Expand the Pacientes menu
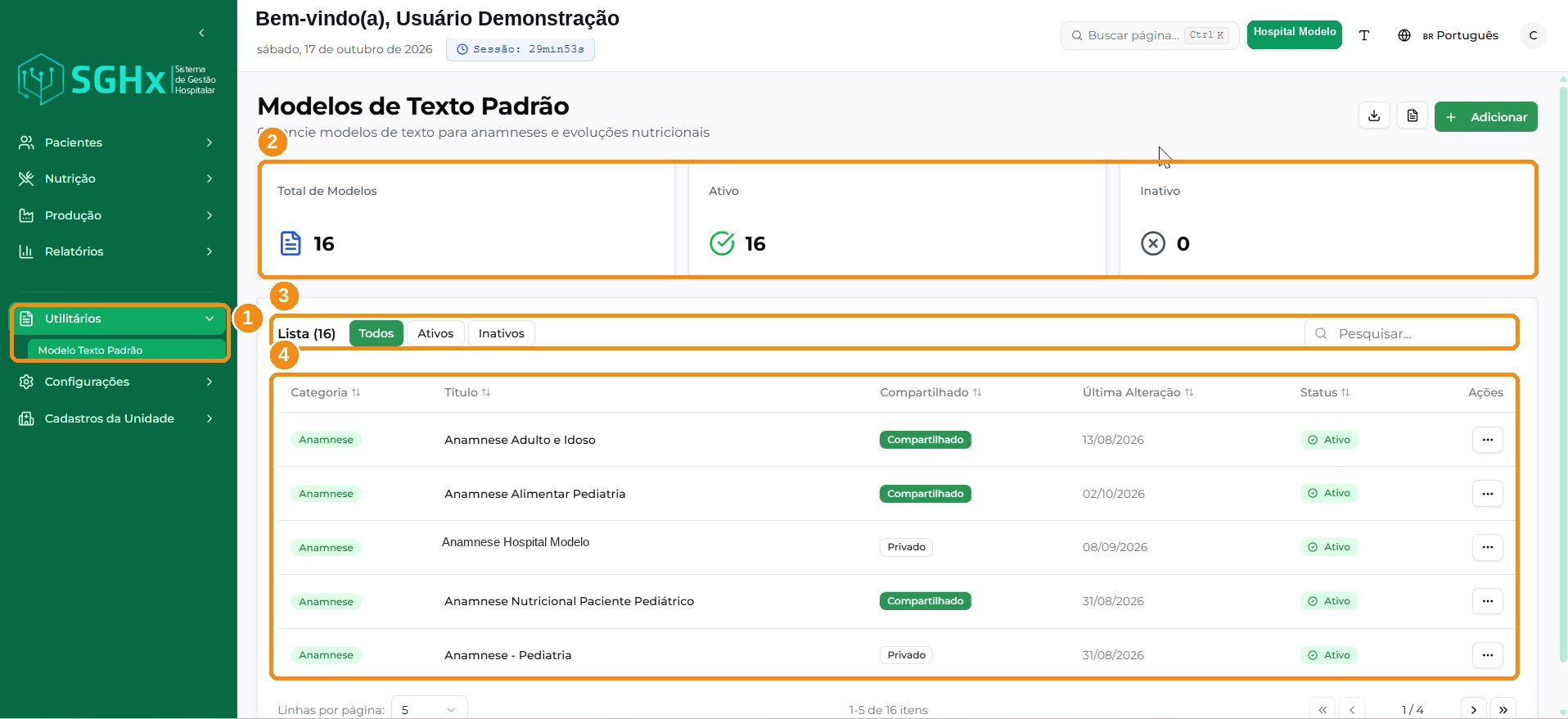 pos(117,142)
